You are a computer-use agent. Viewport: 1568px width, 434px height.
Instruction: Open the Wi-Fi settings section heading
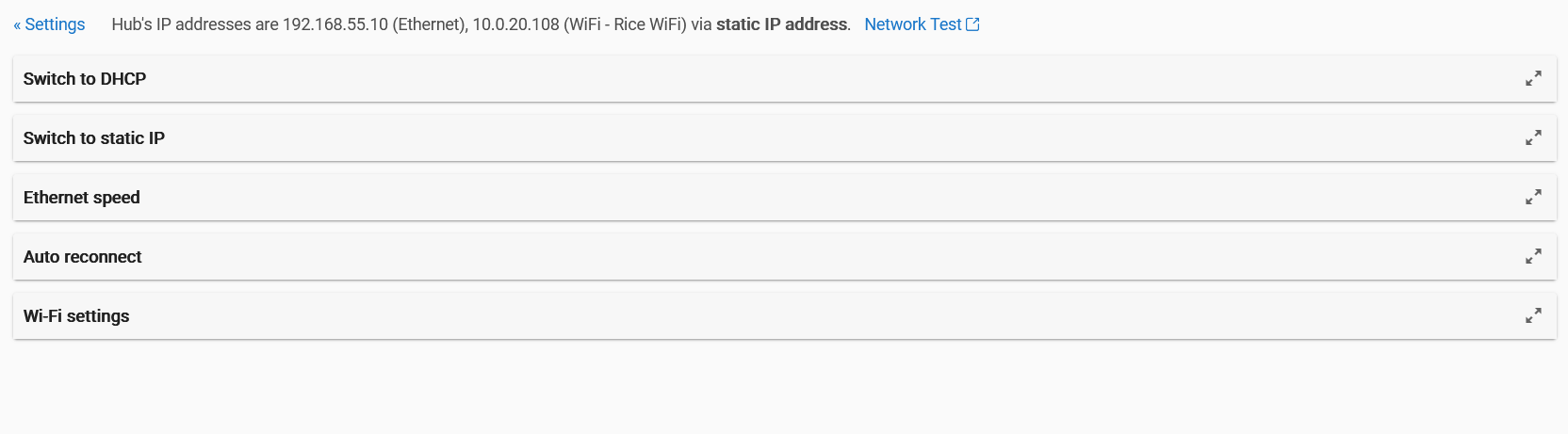coord(76,316)
